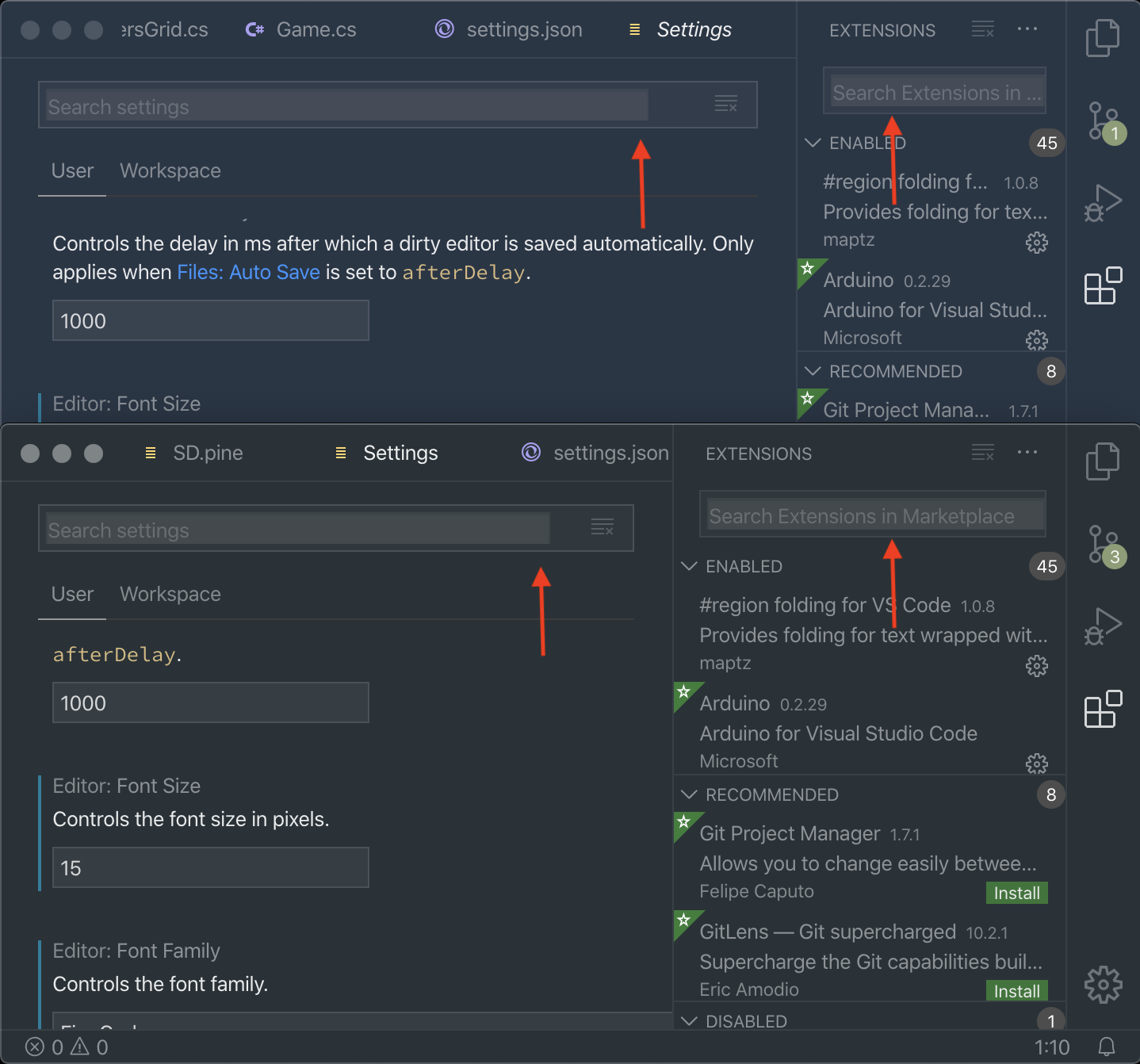Open Extensions icon in bottom window activity bar

click(x=1103, y=709)
